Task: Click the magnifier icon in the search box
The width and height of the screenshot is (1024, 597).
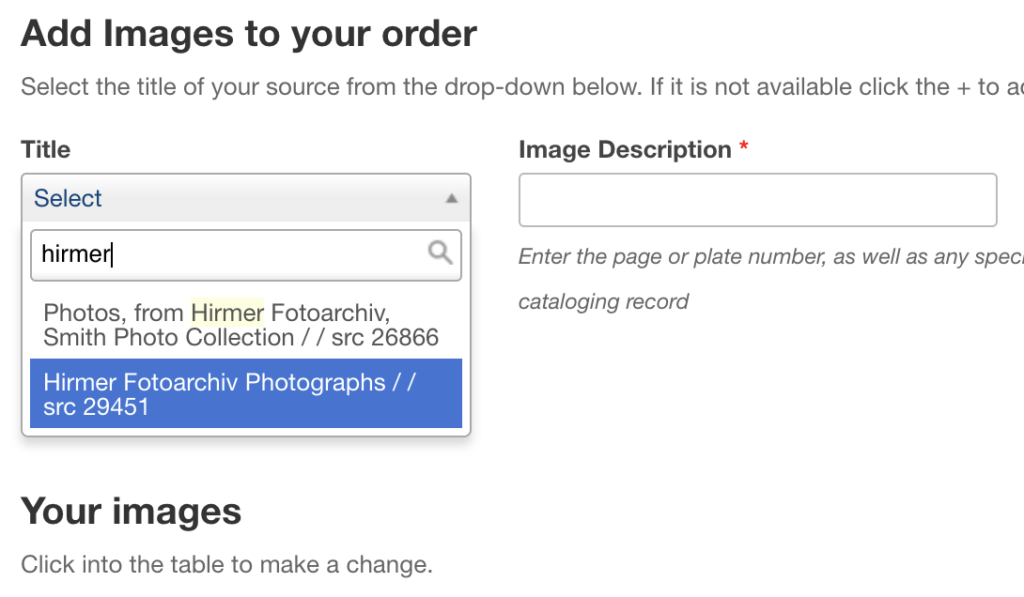Action: click(x=440, y=252)
